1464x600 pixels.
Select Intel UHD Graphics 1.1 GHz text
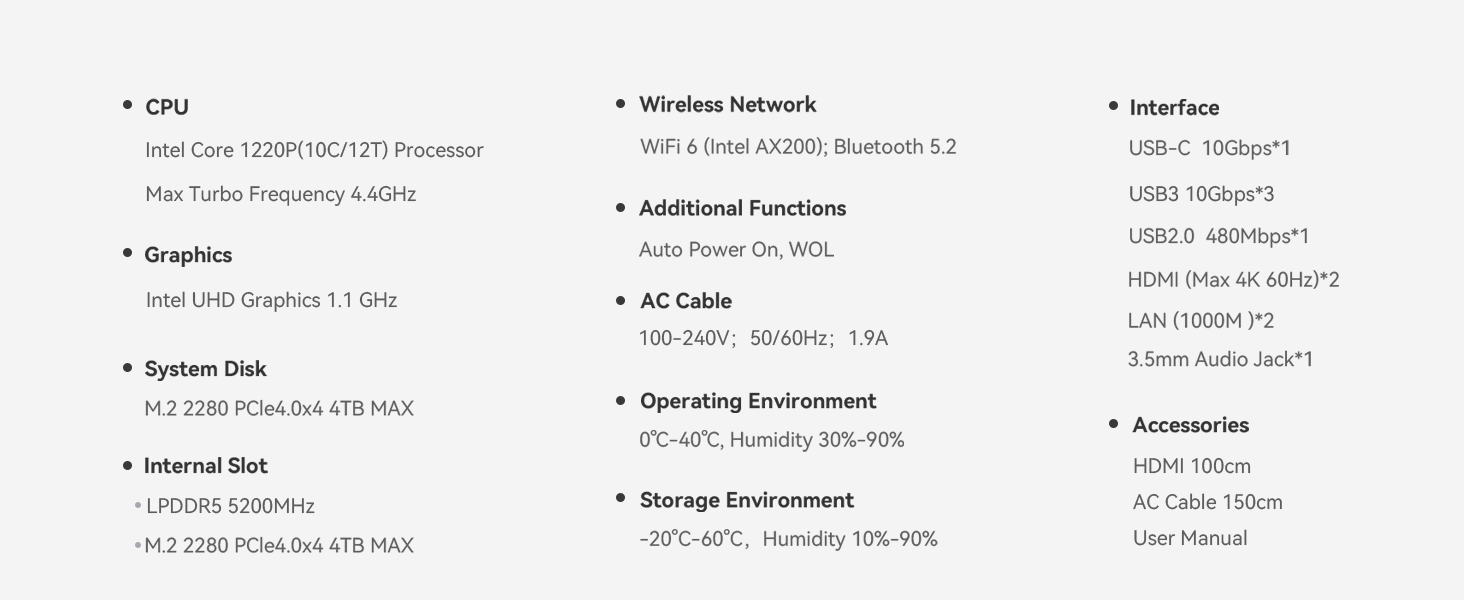point(271,300)
